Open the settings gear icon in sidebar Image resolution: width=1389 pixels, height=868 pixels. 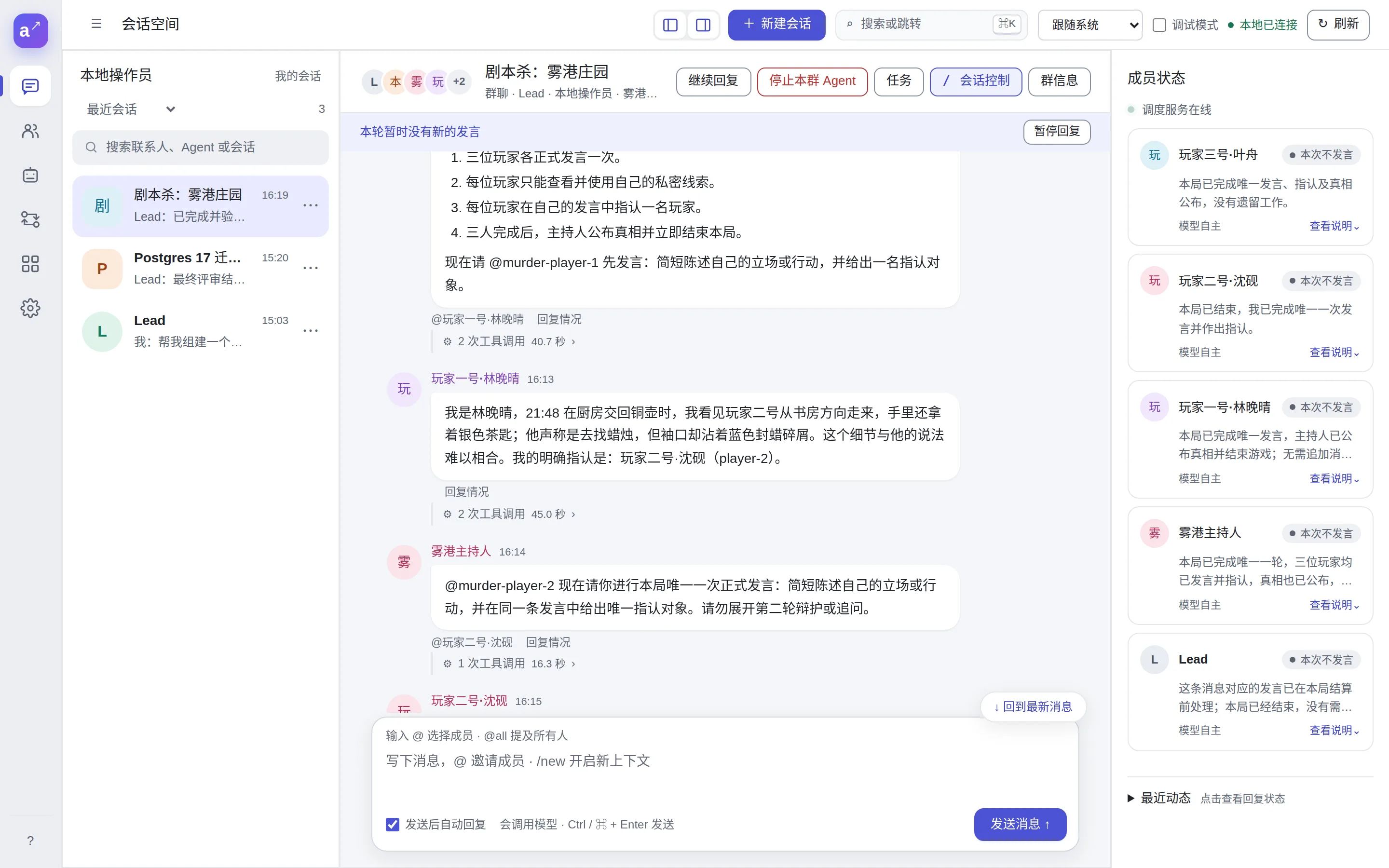[x=30, y=308]
